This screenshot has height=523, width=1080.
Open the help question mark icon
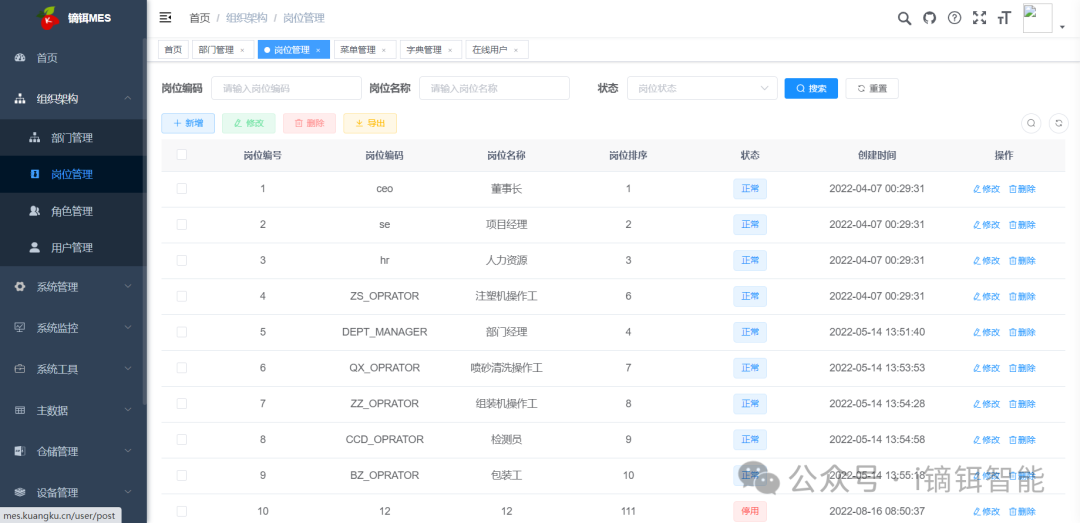click(954, 18)
